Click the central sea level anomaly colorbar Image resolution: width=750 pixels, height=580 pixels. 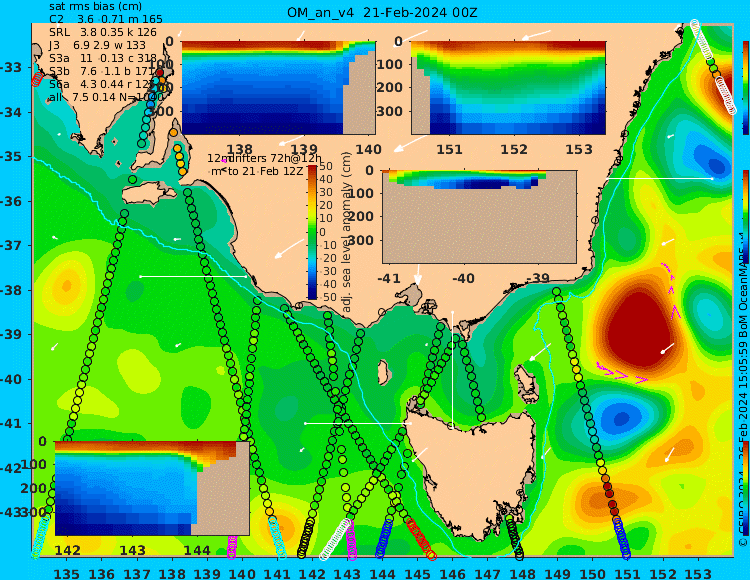312,232
